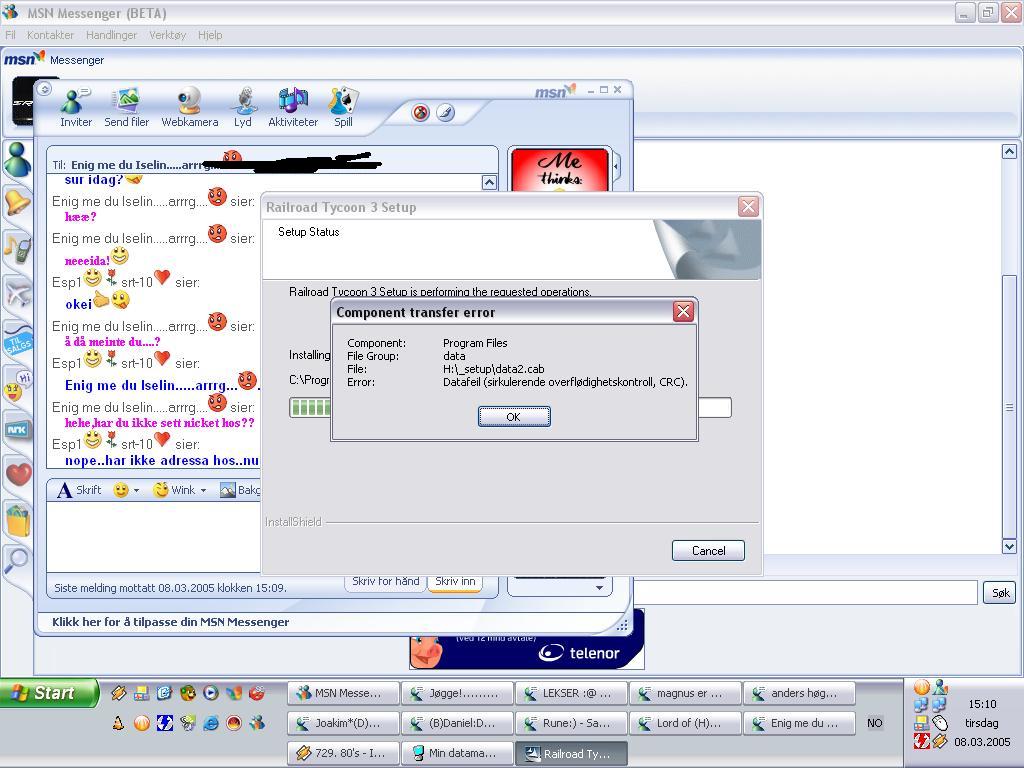
Task: Open the airplane travel tab in sidebar
Action: click(x=17, y=293)
